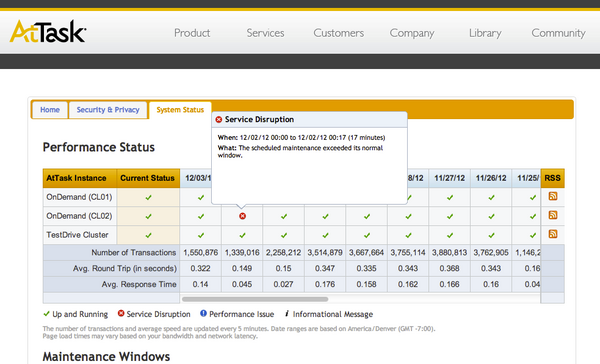
Task: Click response time value 0.045
Action: coord(242,284)
